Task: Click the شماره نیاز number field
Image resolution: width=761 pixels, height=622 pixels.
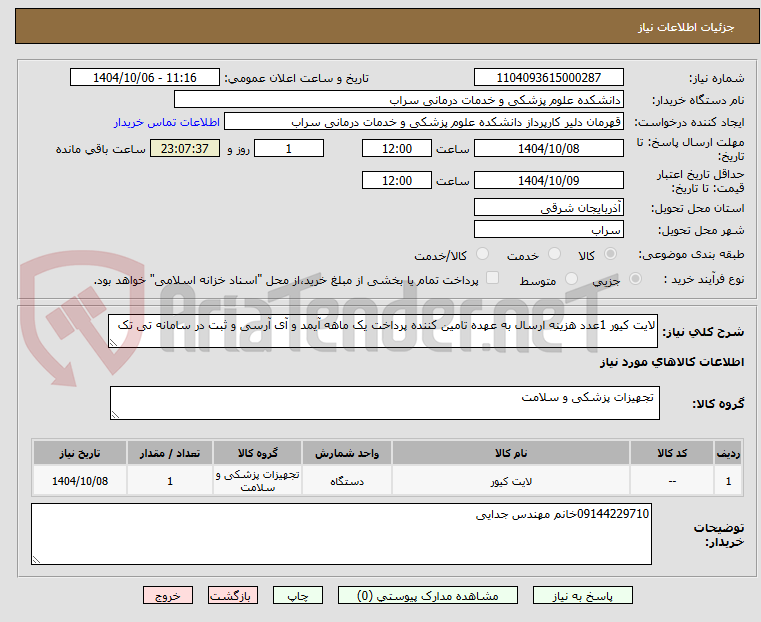Action: click(x=548, y=78)
